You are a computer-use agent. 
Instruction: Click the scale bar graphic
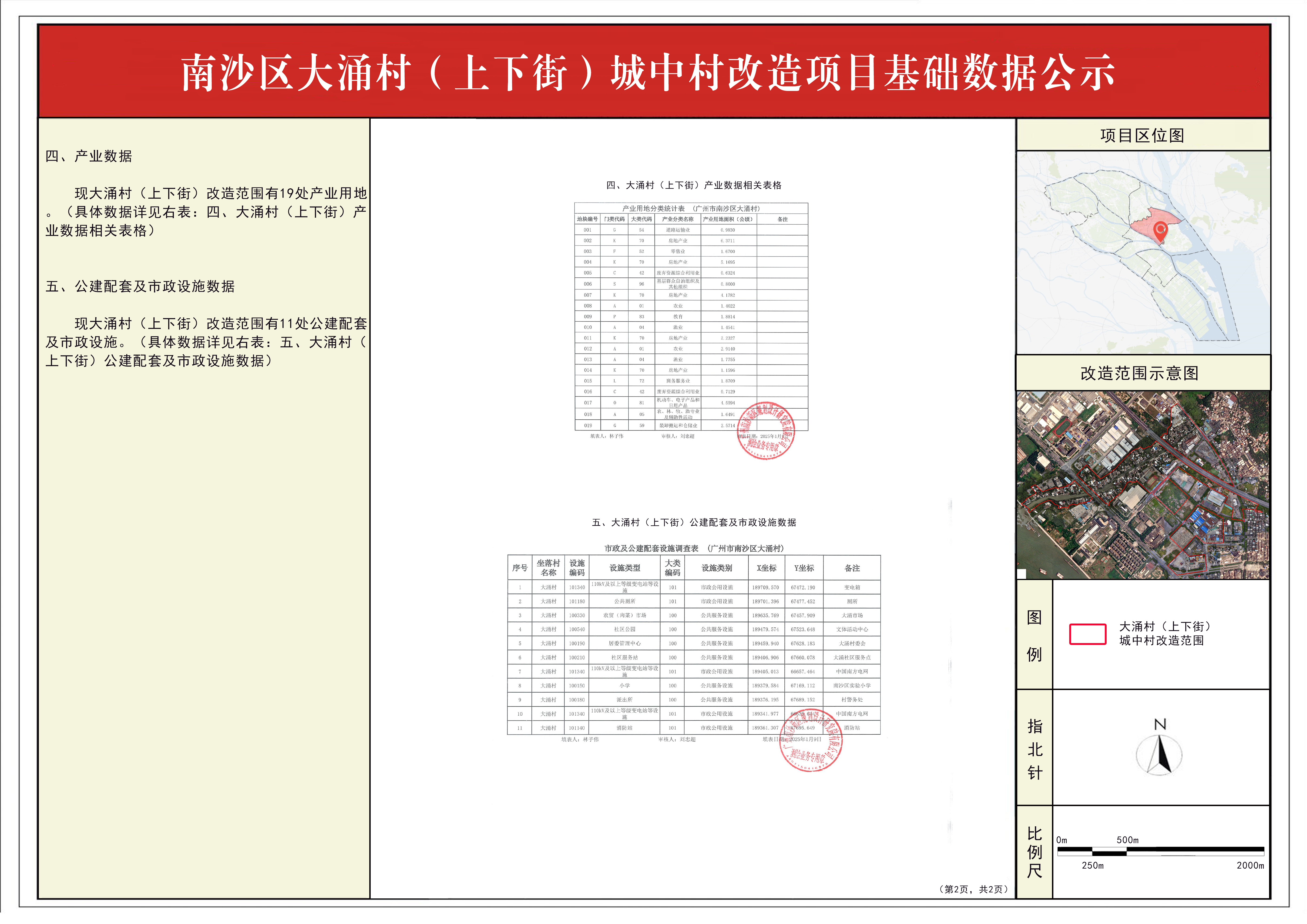(x=1161, y=852)
